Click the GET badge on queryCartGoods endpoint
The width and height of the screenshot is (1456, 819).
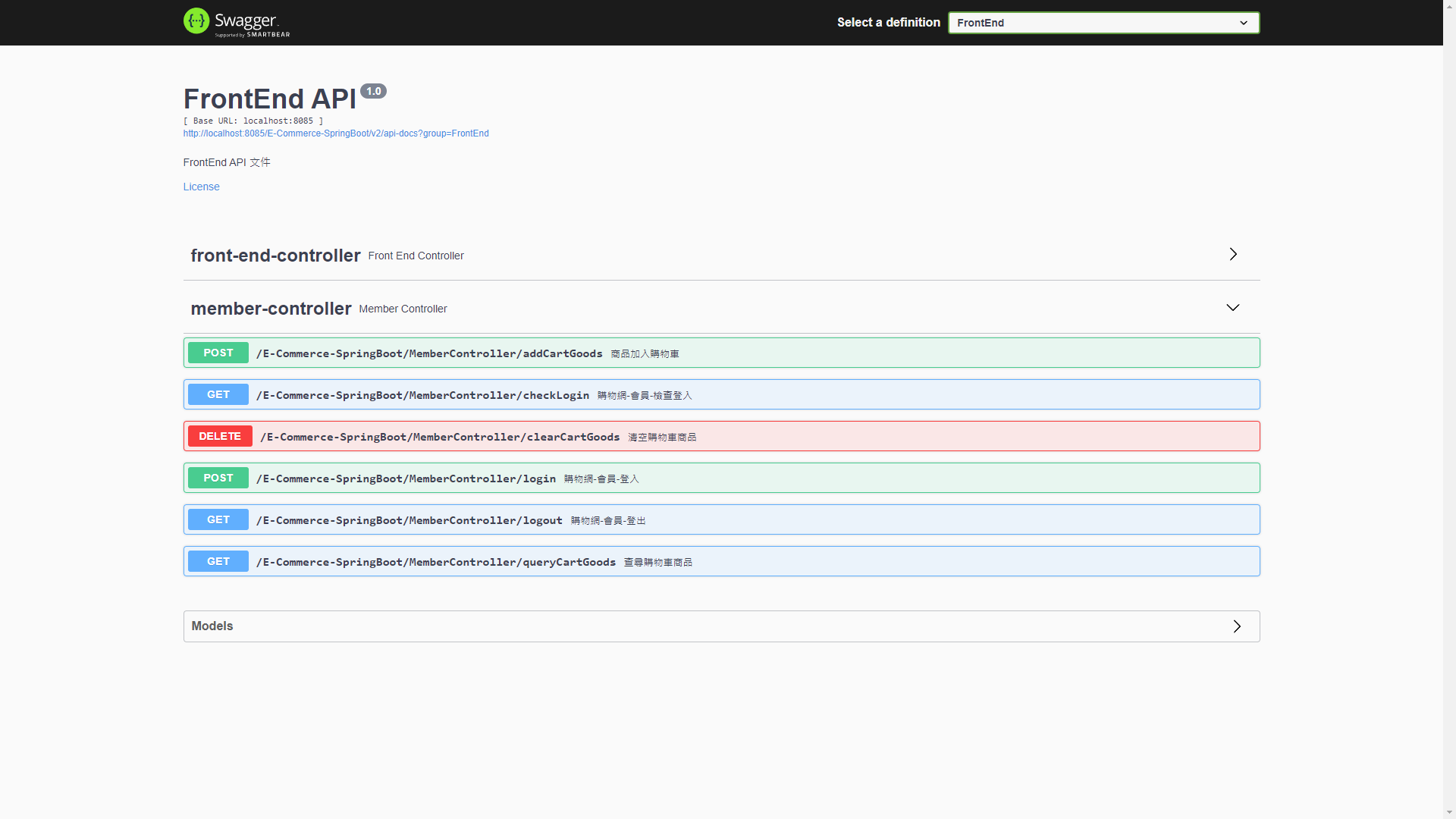tap(218, 560)
